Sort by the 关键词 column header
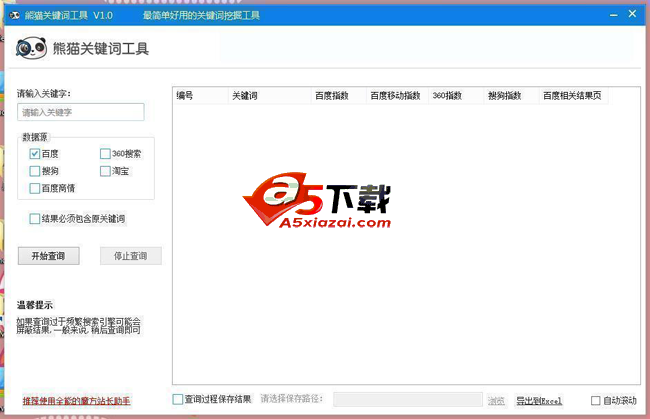 (x=269, y=96)
